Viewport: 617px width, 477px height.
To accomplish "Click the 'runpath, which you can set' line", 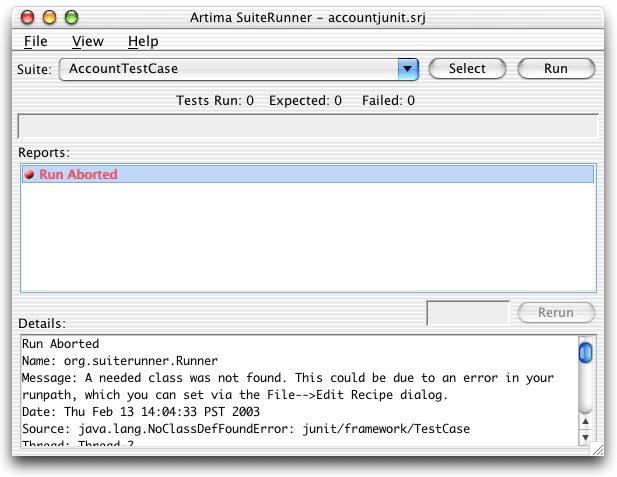I will (x=235, y=395).
